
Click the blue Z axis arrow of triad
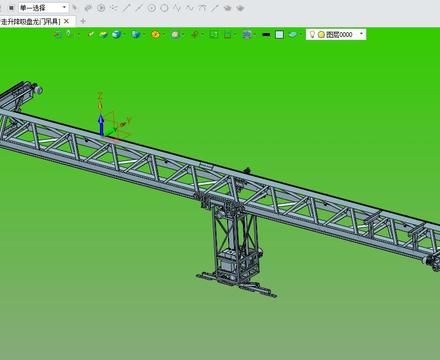tap(101, 124)
